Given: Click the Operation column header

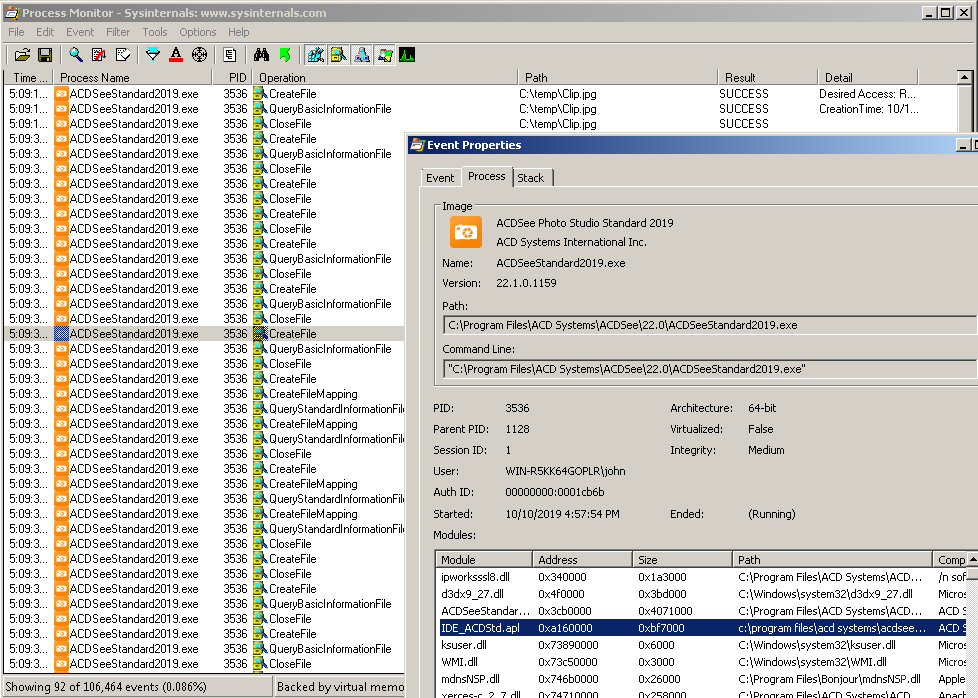Looking at the screenshot, I should (x=385, y=77).
